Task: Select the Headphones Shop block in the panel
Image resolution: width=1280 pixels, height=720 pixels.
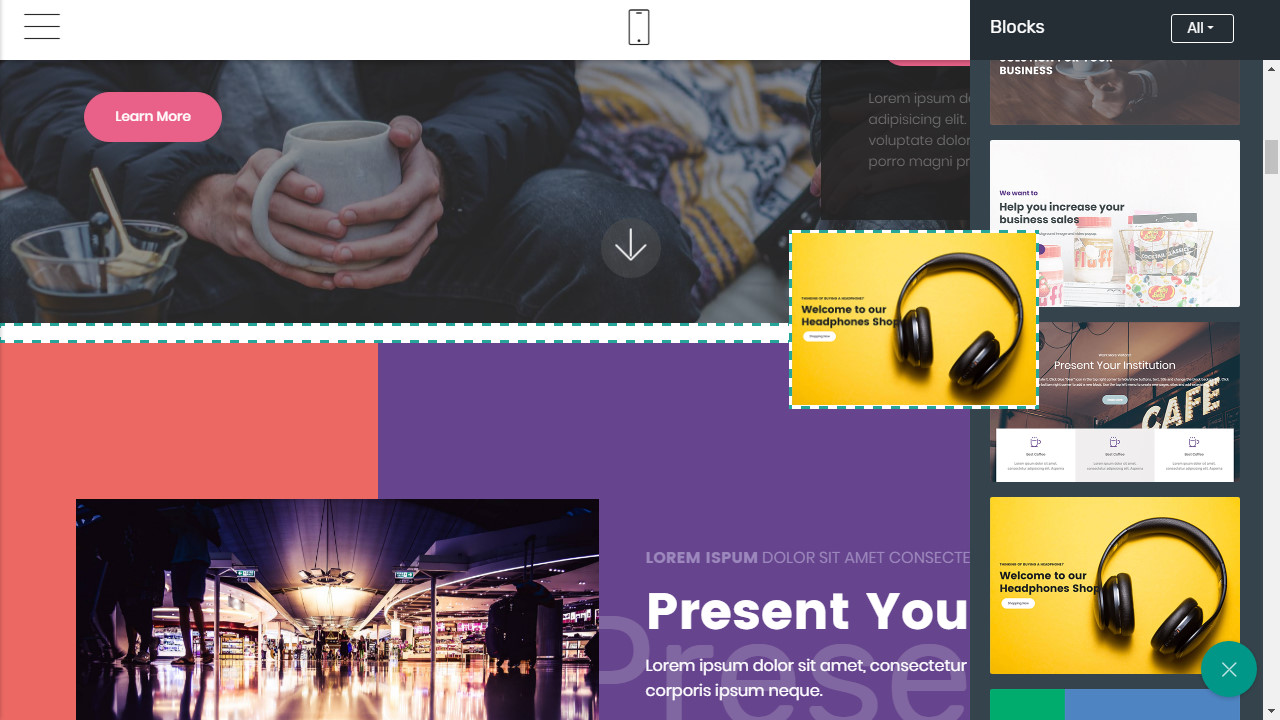Action: (1115, 585)
